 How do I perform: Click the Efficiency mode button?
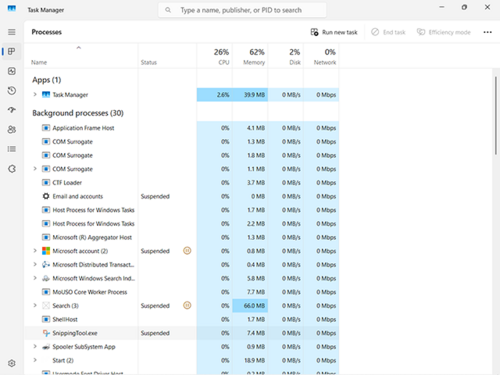pos(444,32)
